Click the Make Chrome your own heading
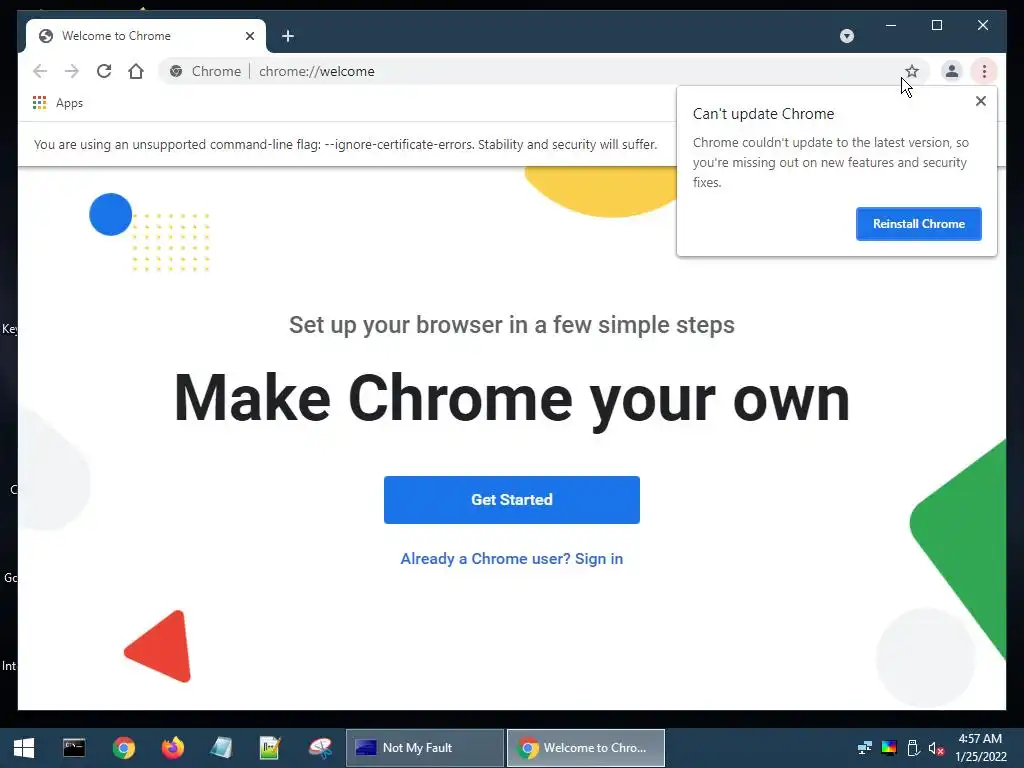The width and height of the screenshot is (1024, 768). tap(511, 398)
